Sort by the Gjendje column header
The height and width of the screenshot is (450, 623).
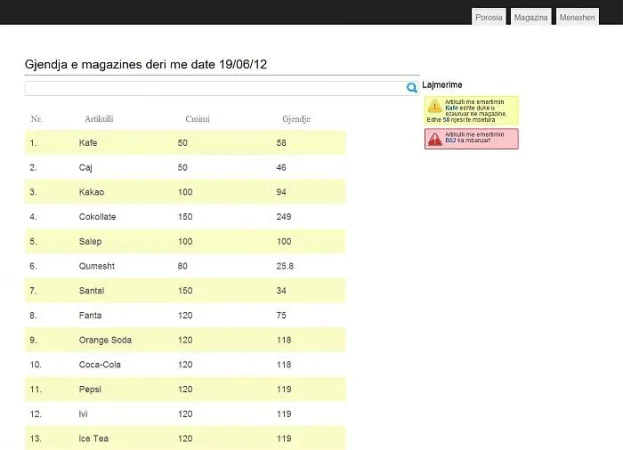coord(296,120)
